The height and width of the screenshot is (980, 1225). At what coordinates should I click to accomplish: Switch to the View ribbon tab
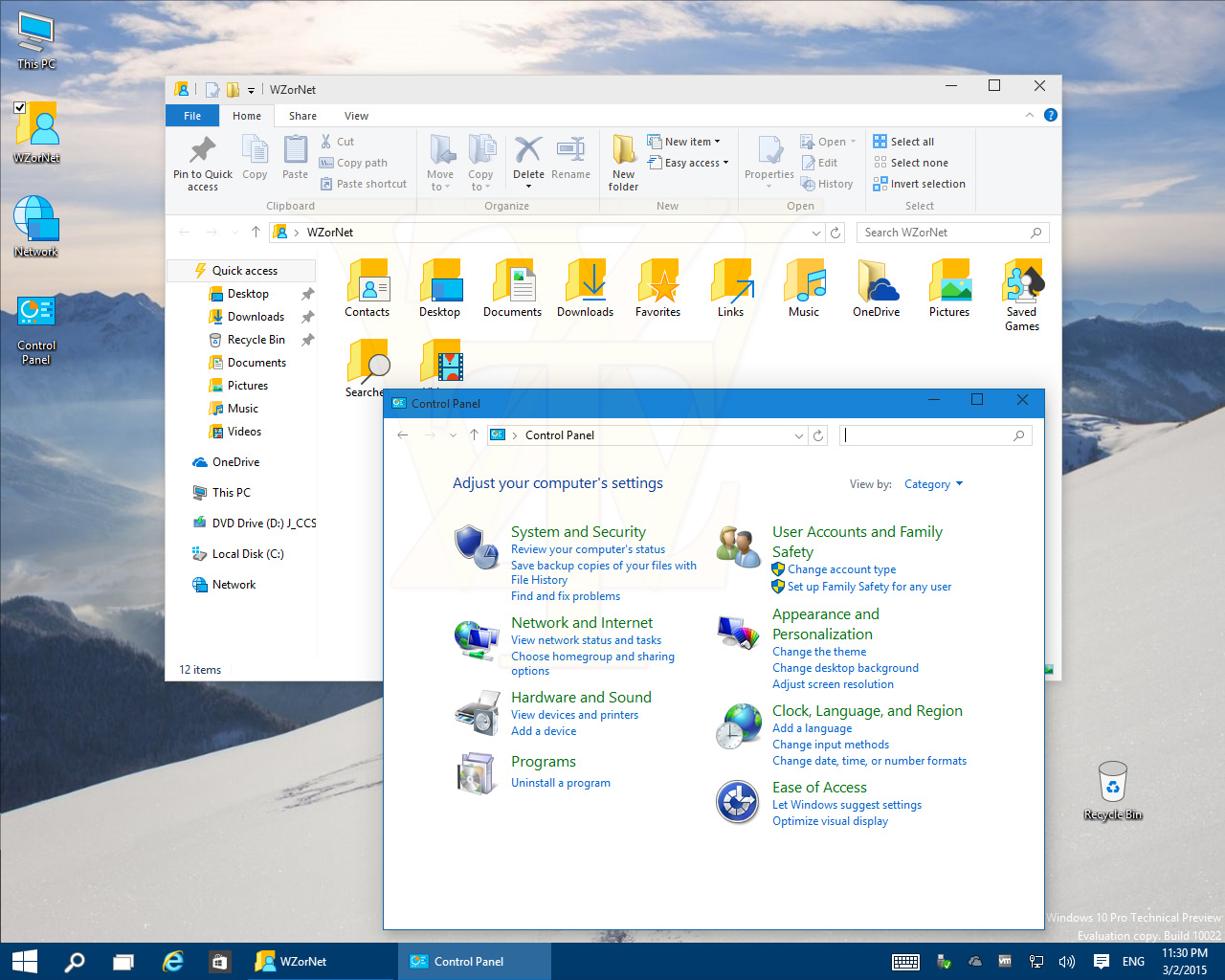[356, 116]
